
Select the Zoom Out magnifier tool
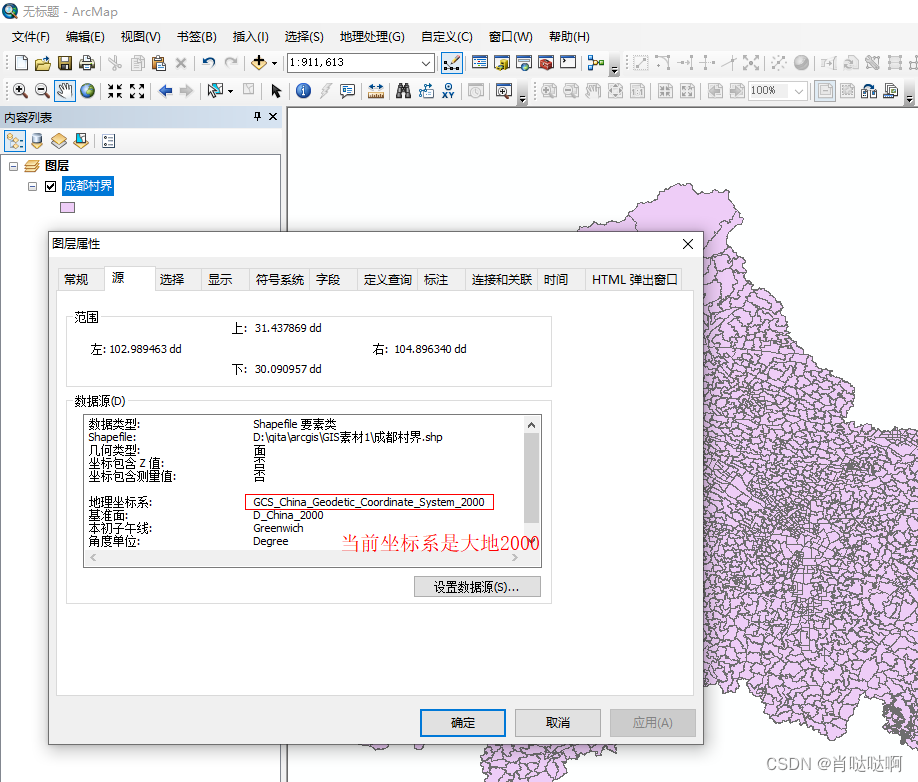tap(42, 91)
